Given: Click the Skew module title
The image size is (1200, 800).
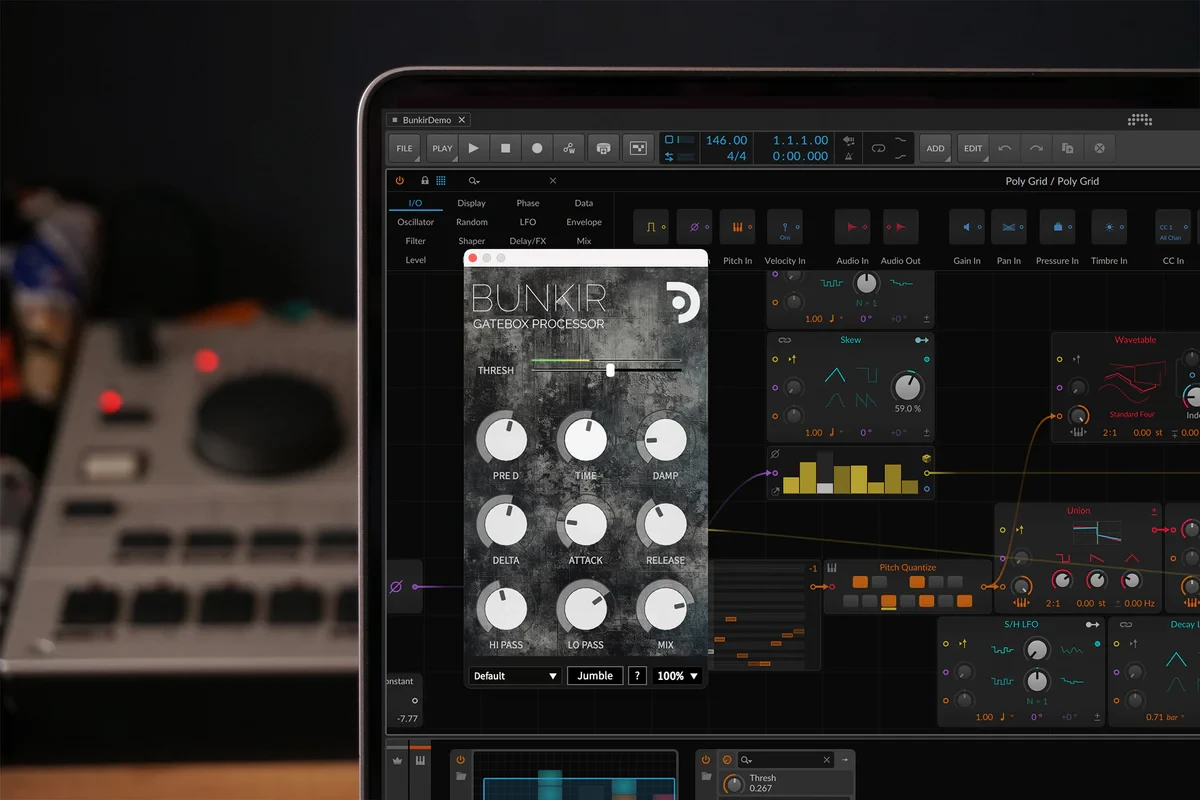Looking at the screenshot, I should coord(850,340).
